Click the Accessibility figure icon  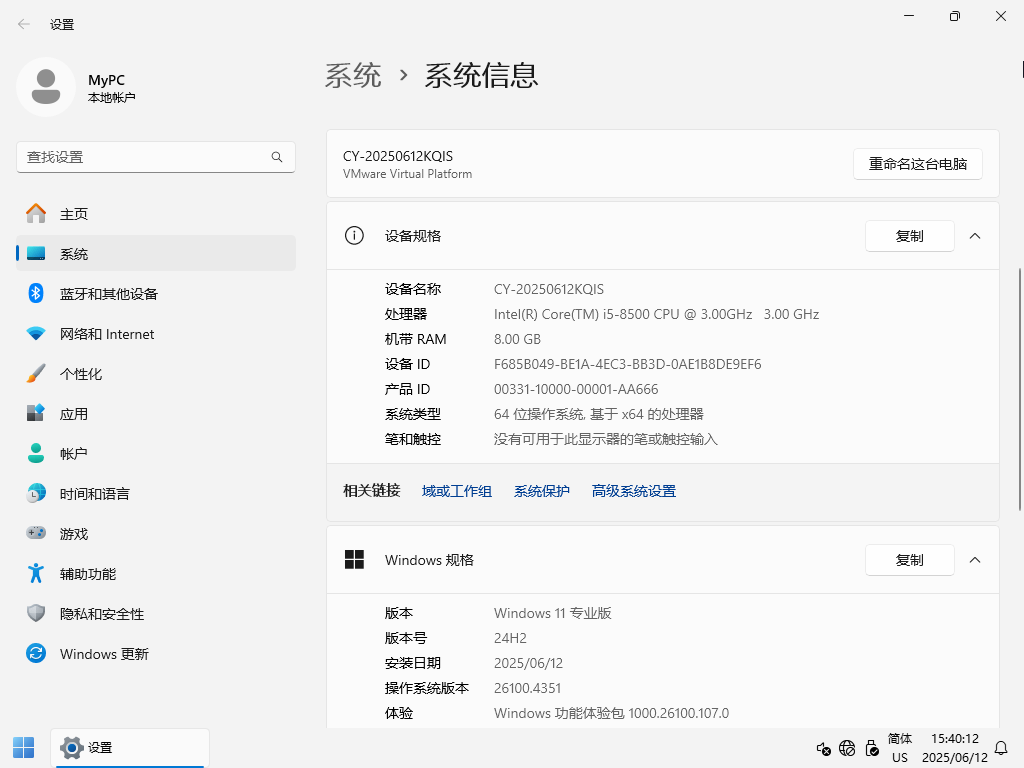pyautogui.click(x=36, y=573)
